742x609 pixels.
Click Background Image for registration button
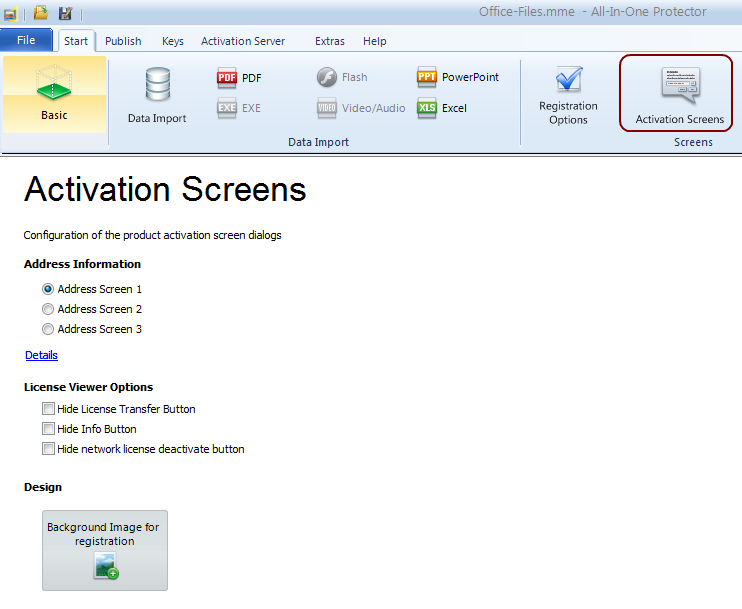(x=104, y=550)
